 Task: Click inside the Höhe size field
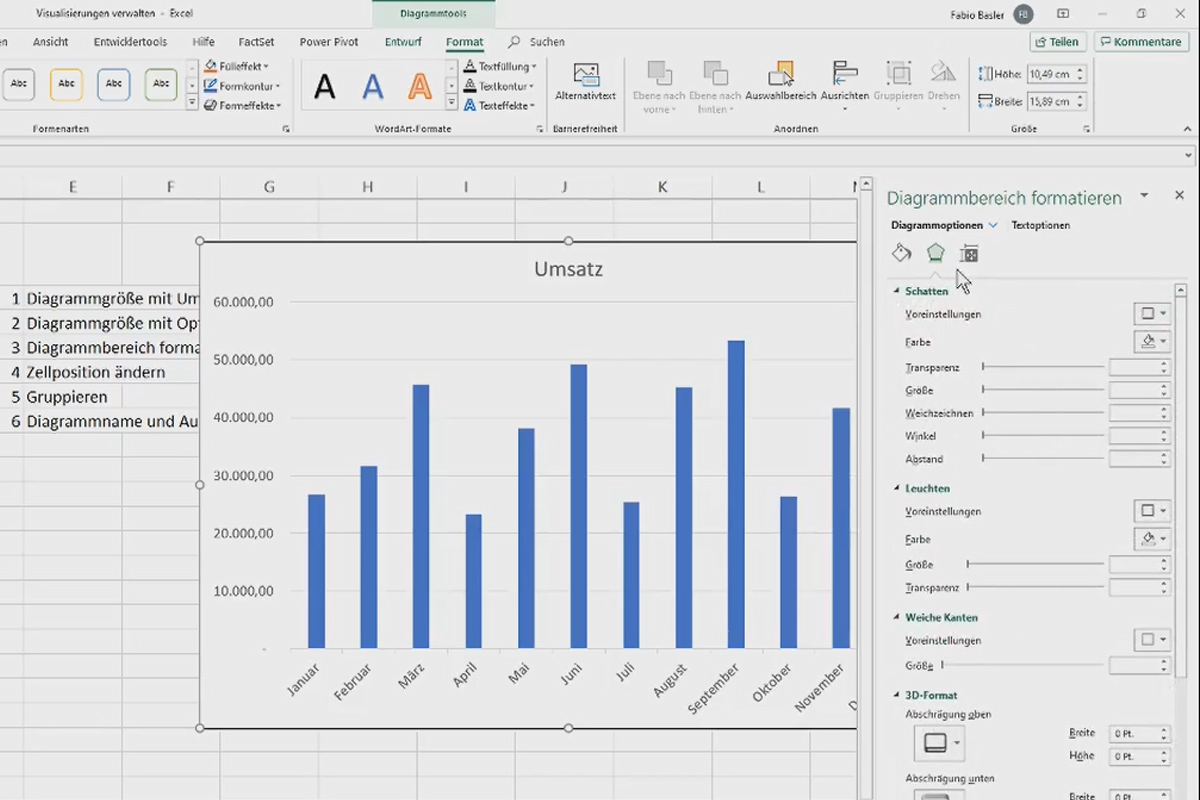(1050, 73)
